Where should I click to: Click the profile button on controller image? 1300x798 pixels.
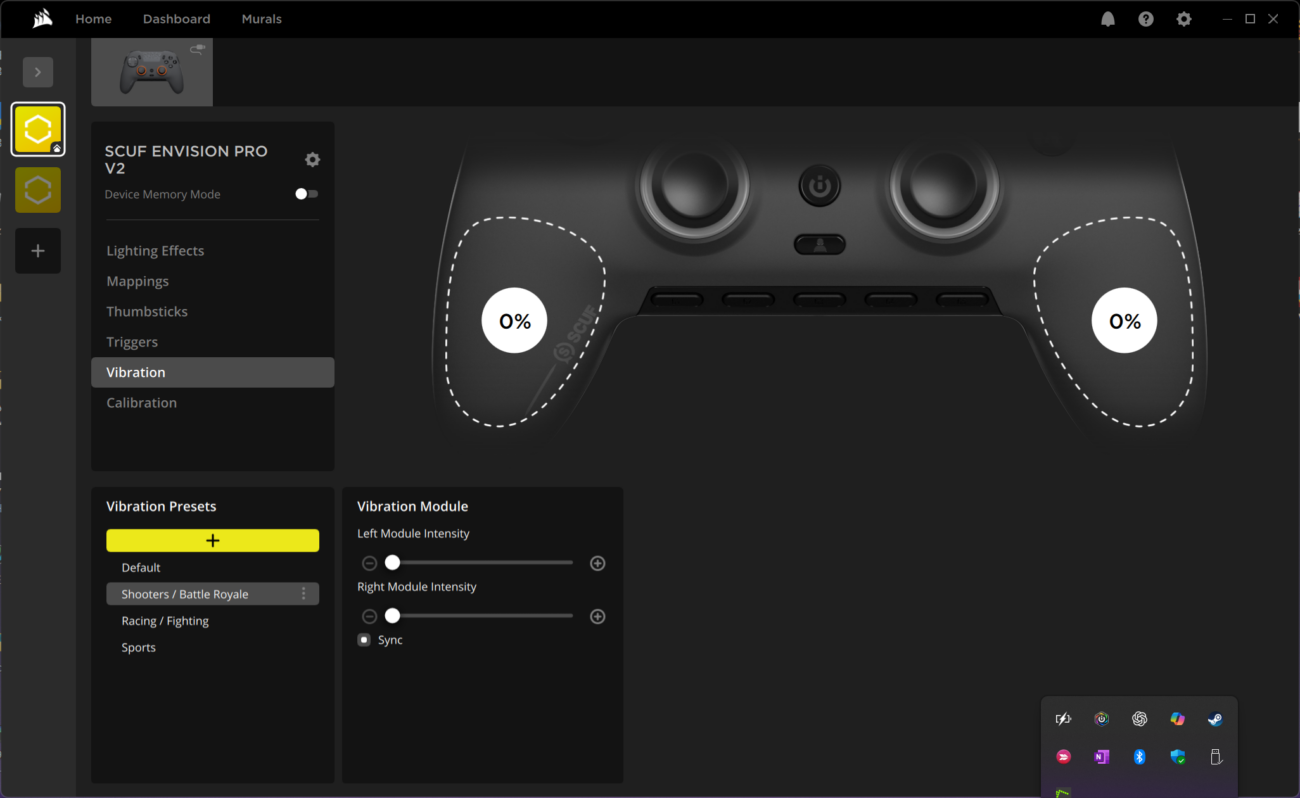pyautogui.click(x=820, y=244)
